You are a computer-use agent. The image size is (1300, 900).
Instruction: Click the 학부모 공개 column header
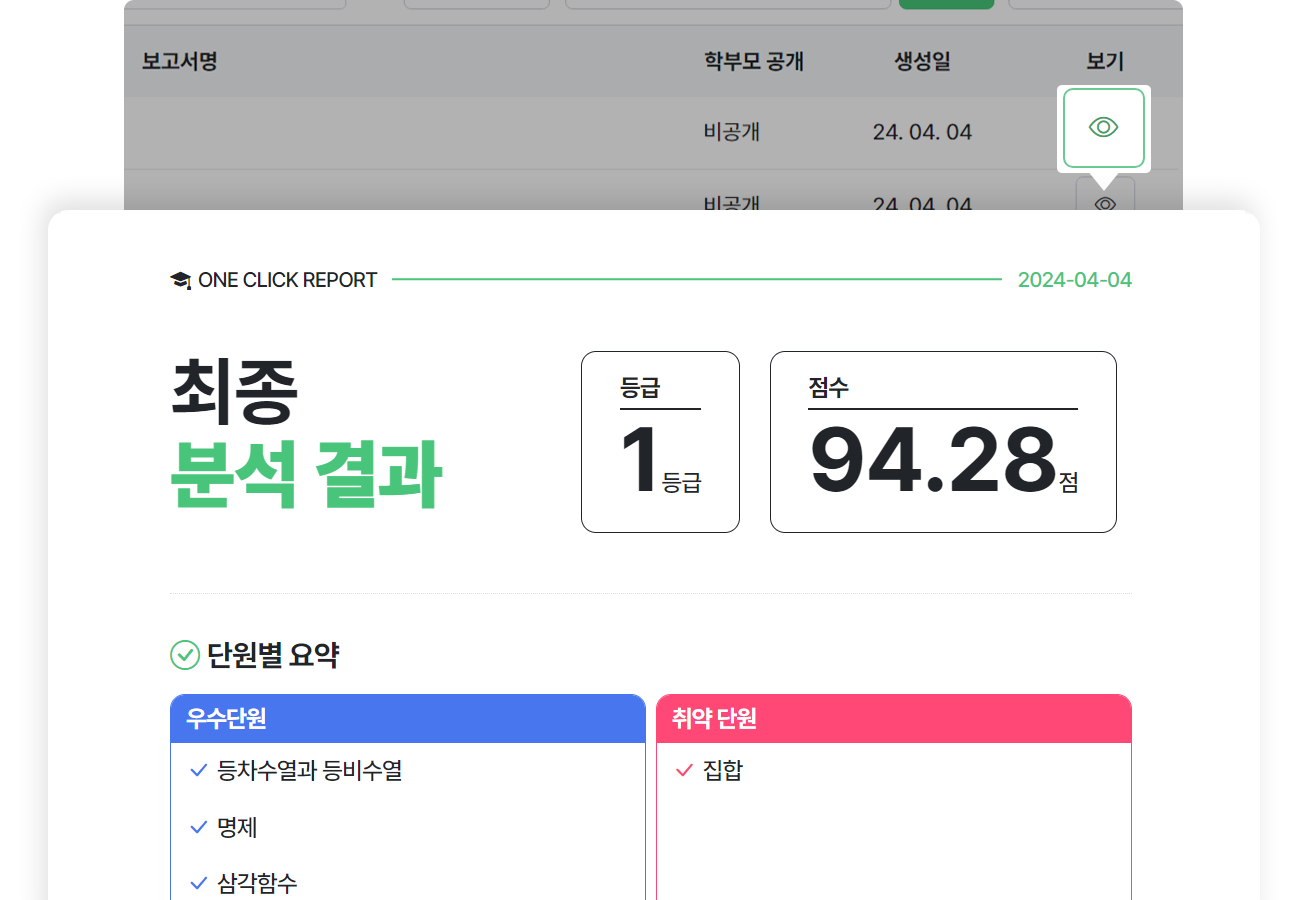[x=753, y=62]
